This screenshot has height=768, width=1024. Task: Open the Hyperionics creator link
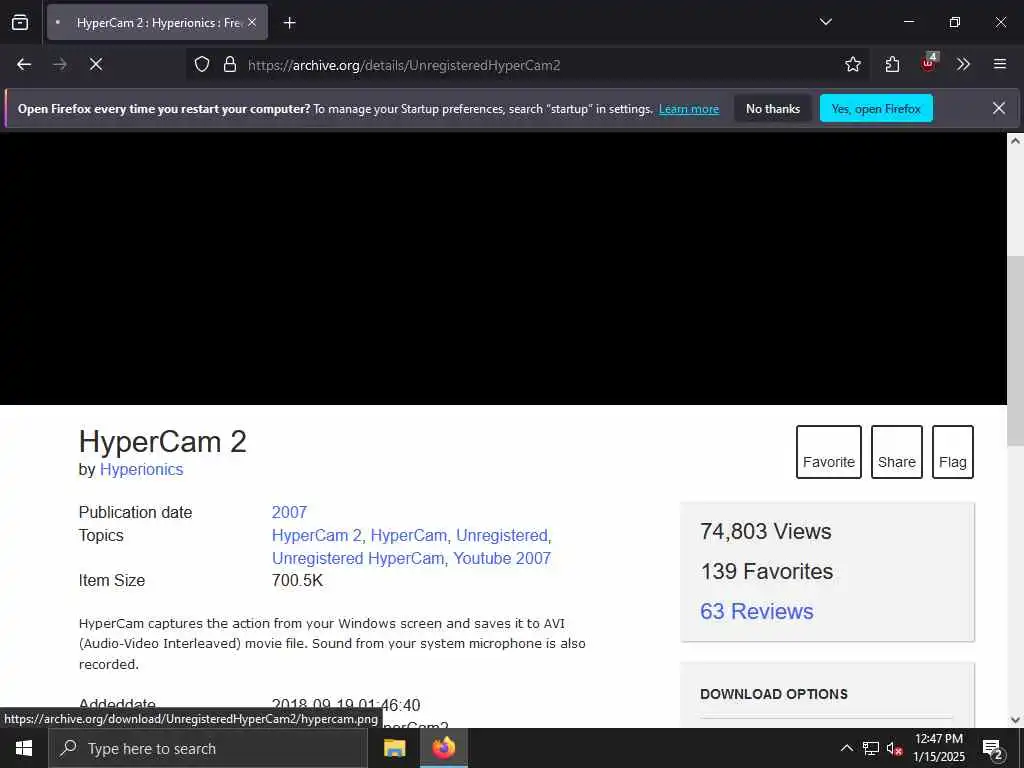pyautogui.click(x=141, y=470)
